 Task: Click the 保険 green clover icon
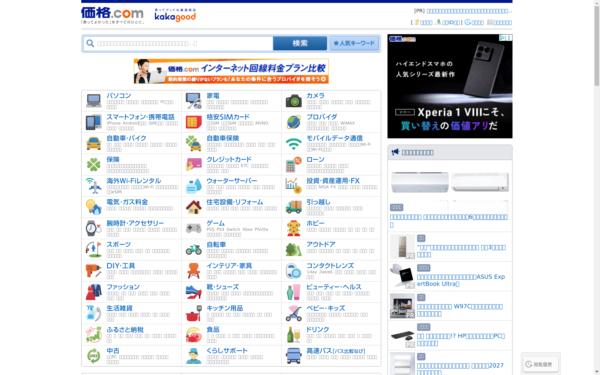point(94,165)
